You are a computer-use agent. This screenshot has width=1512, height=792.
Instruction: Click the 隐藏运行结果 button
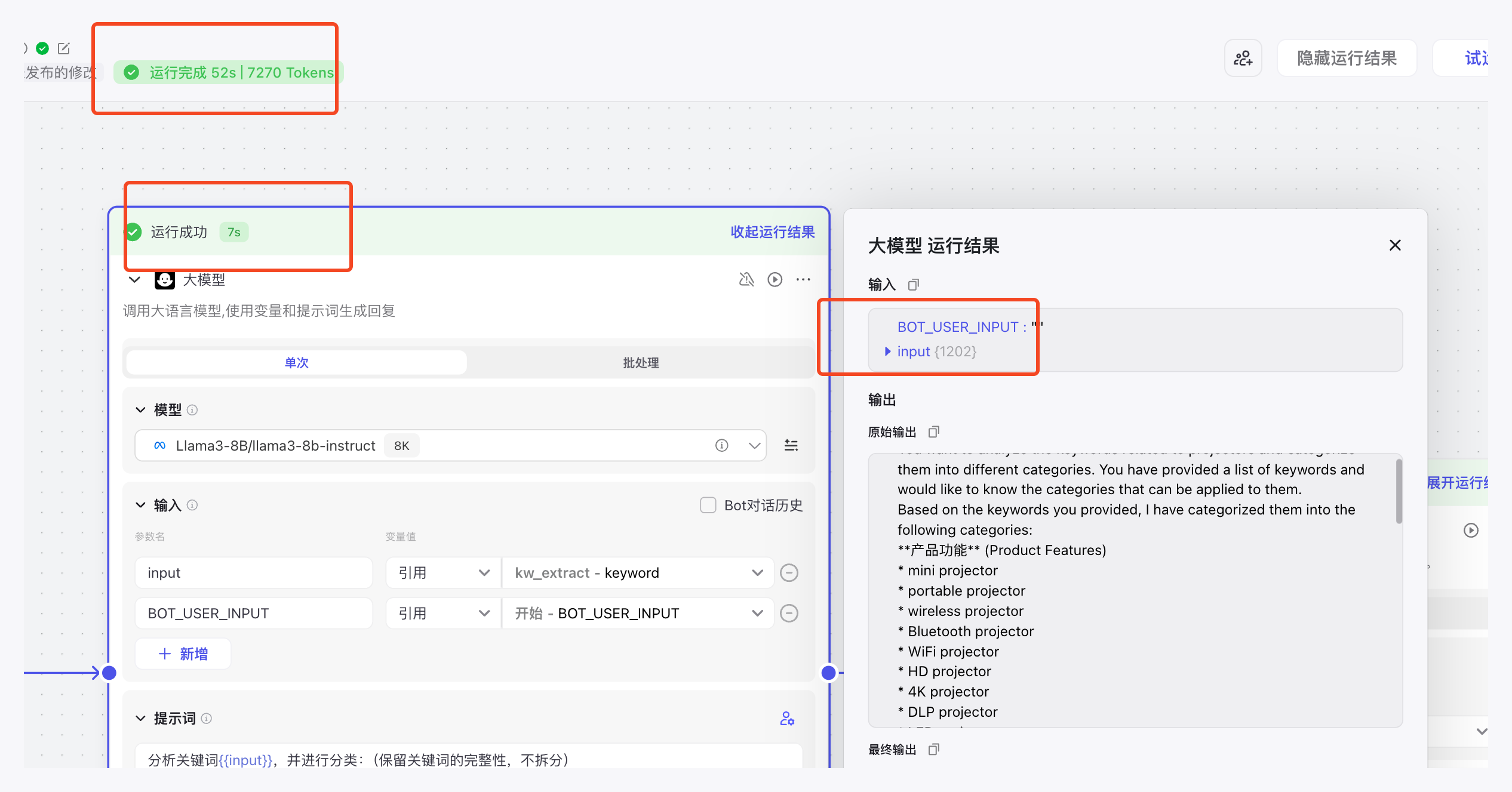point(1347,58)
